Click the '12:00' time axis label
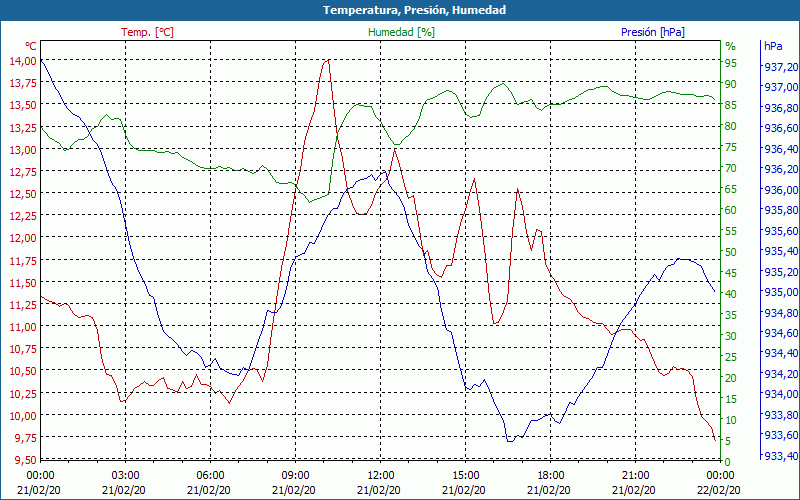Screen dimensions: 800x500 (381, 476)
